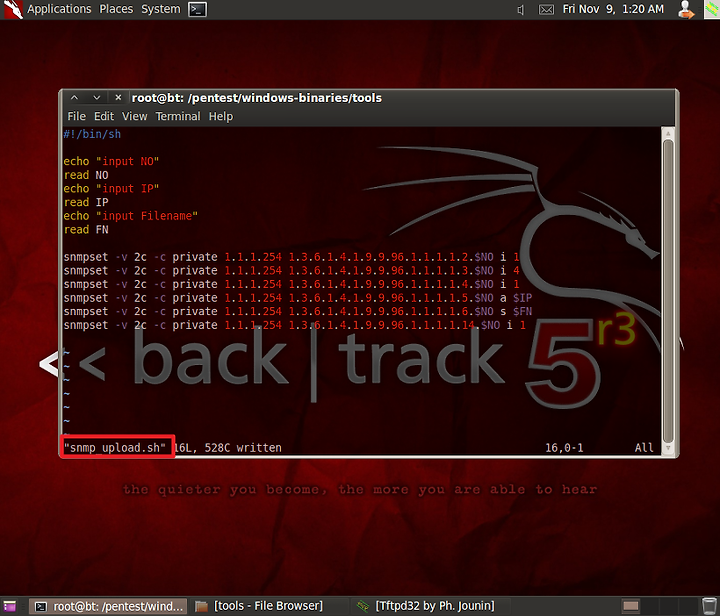Viewport: 720px width, 616px height.
Task: Click the network indicator in the panel's right corner
Action: tap(712, 10)
